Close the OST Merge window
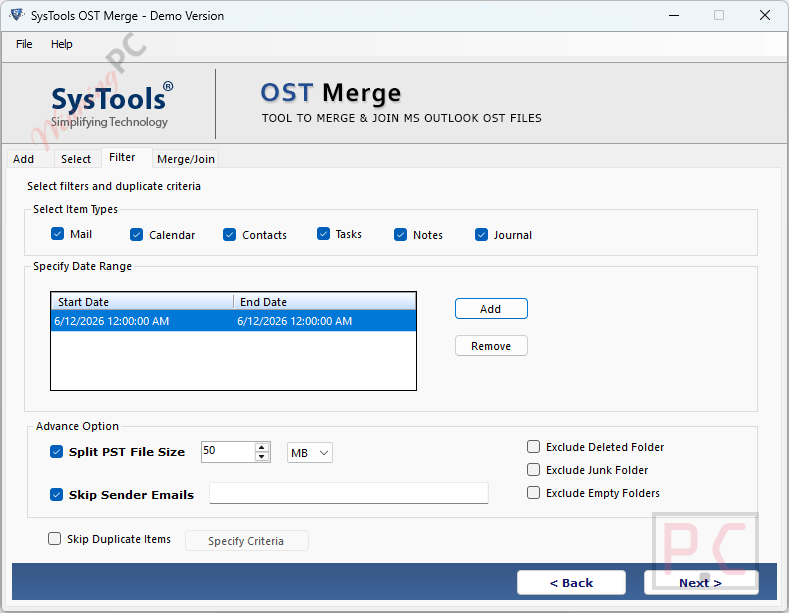789x613 pixels. (x=765, y=16)
